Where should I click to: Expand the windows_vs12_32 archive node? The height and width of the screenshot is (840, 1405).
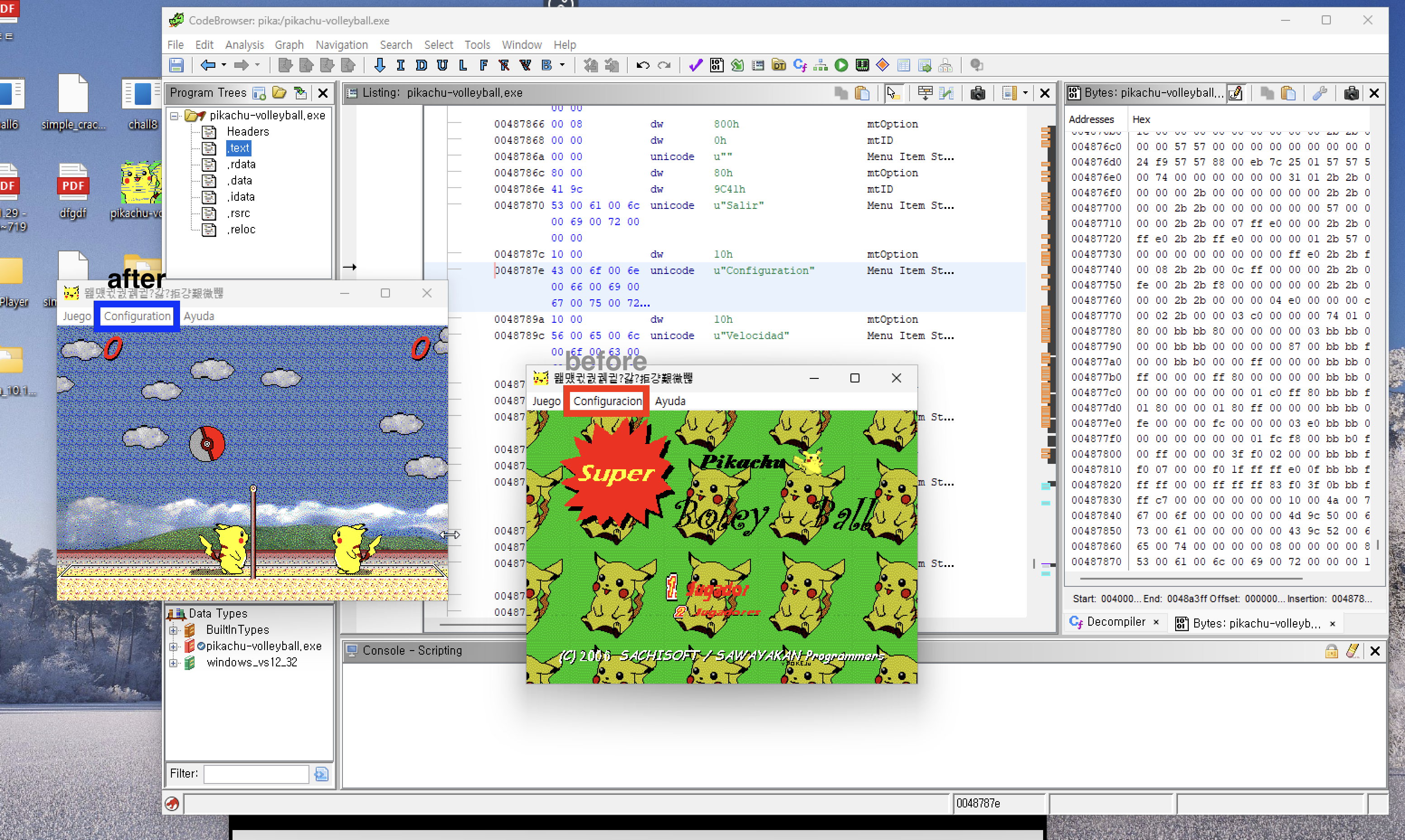[x=173, y=663]
